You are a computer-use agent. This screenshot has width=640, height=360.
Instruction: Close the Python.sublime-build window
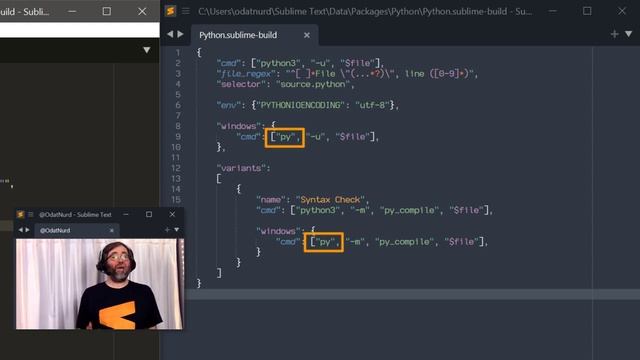click(622, 11)
